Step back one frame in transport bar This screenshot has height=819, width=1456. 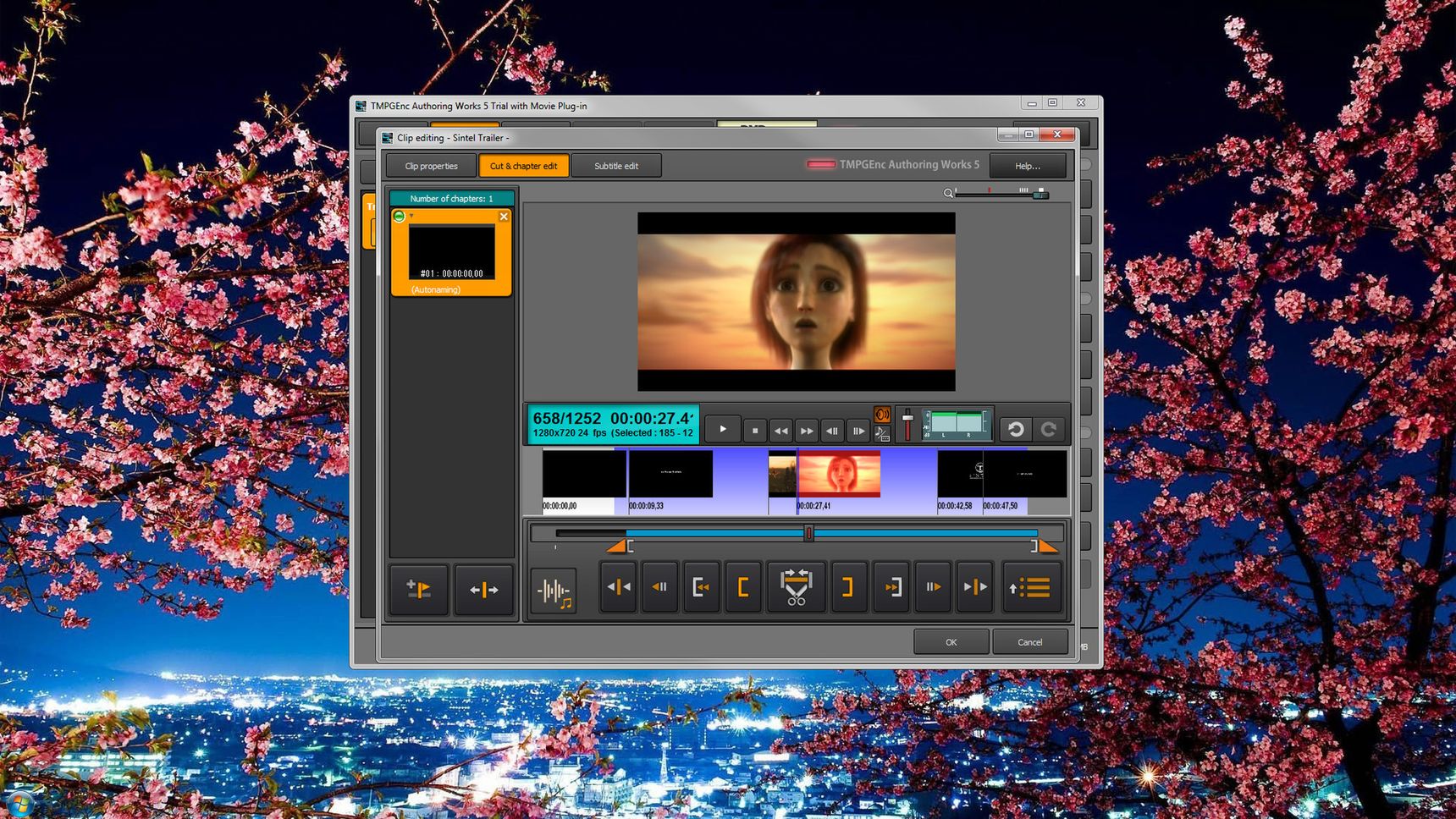pos(833,431)
